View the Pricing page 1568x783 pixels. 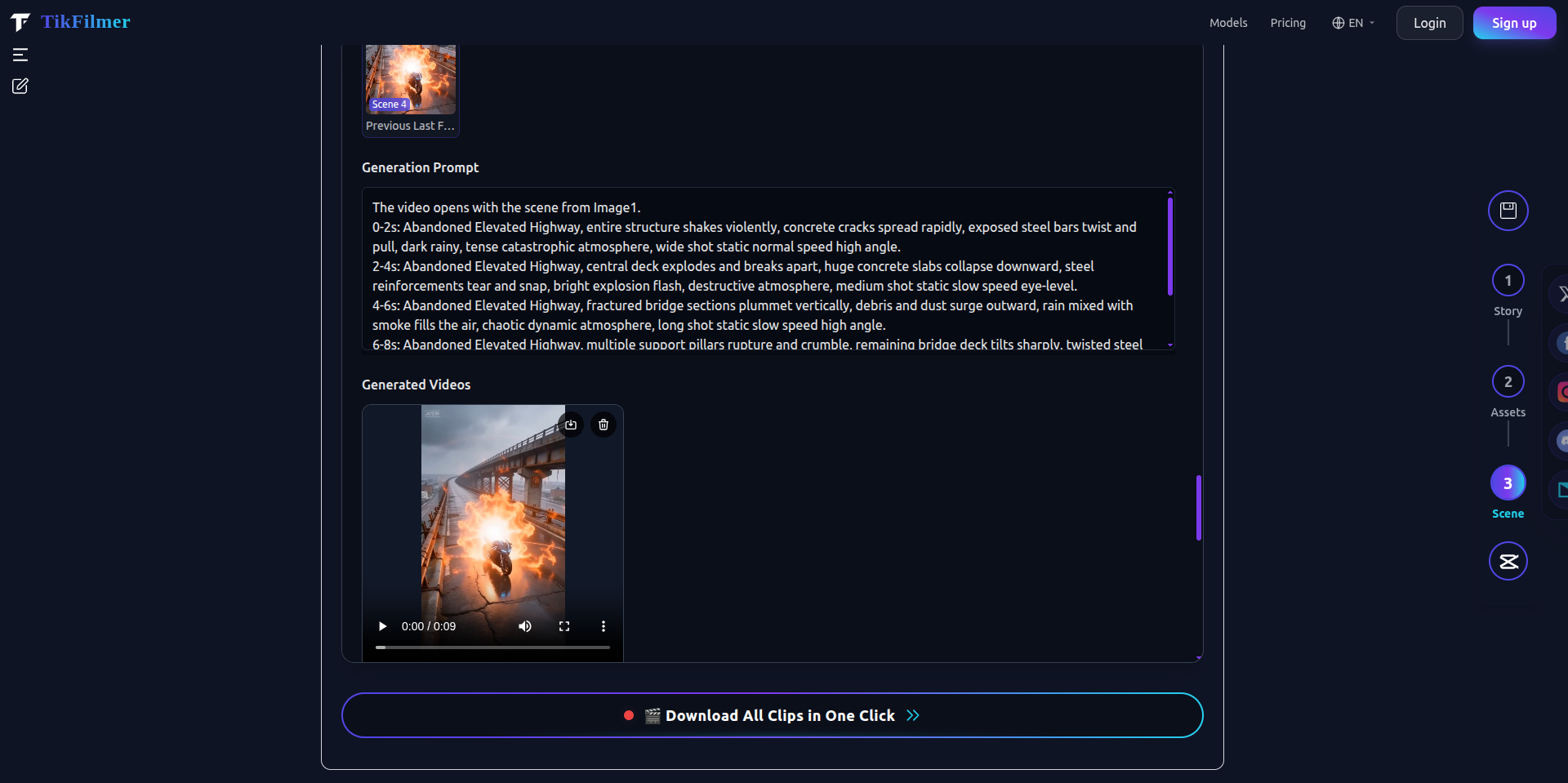tap(1288, 23)
